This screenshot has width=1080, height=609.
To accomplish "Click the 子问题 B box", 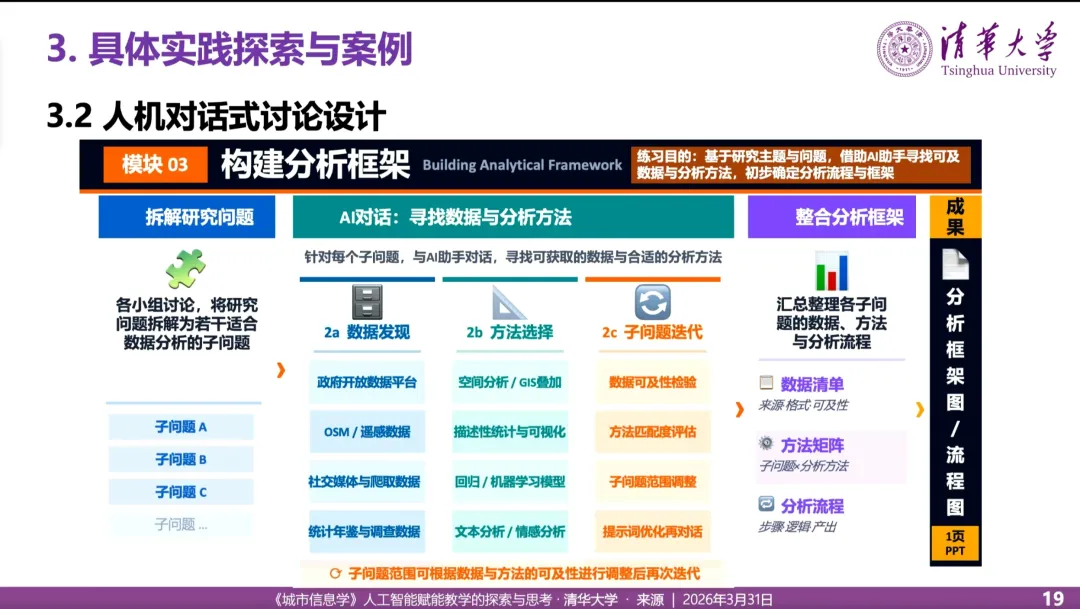I will (180, 460).
